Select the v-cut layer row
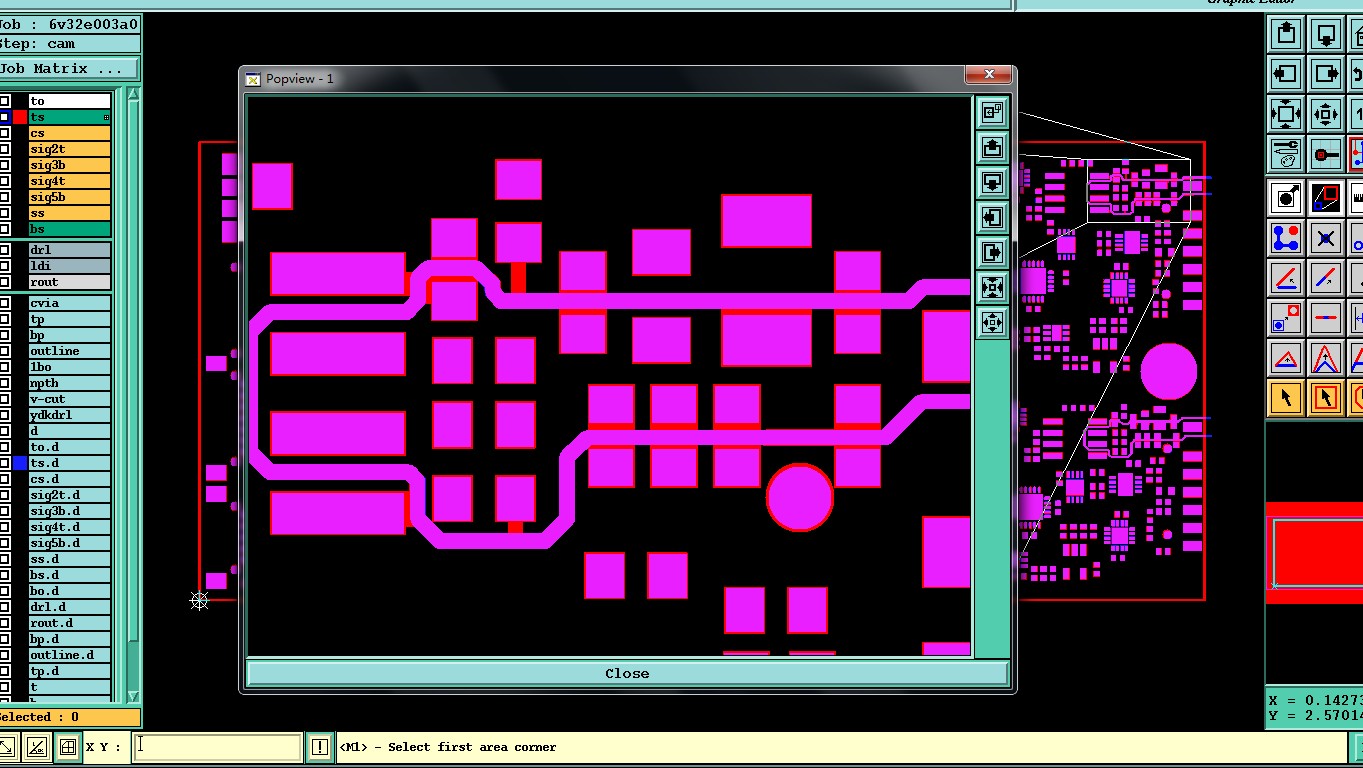The height and width of the screenshot is (768, 1363). 69,399
